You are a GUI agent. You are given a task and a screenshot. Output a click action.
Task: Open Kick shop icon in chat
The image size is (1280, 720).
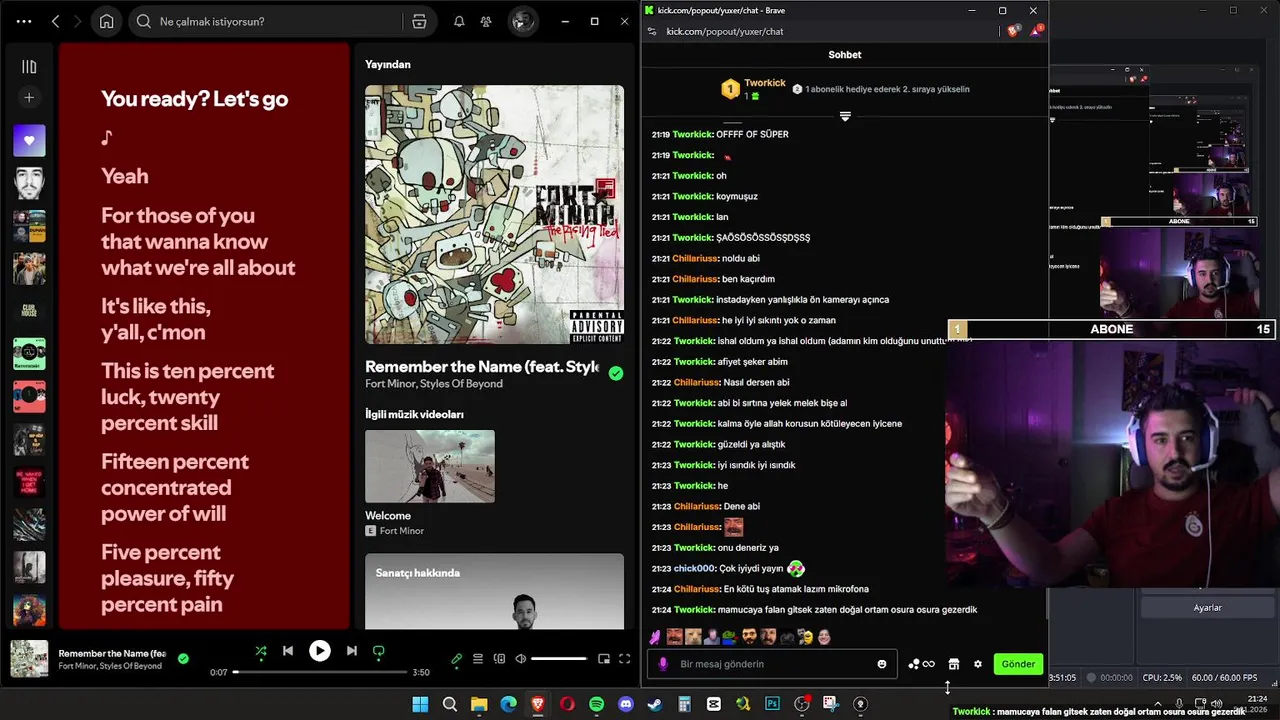pyautogui.click(x=954, y=664)
